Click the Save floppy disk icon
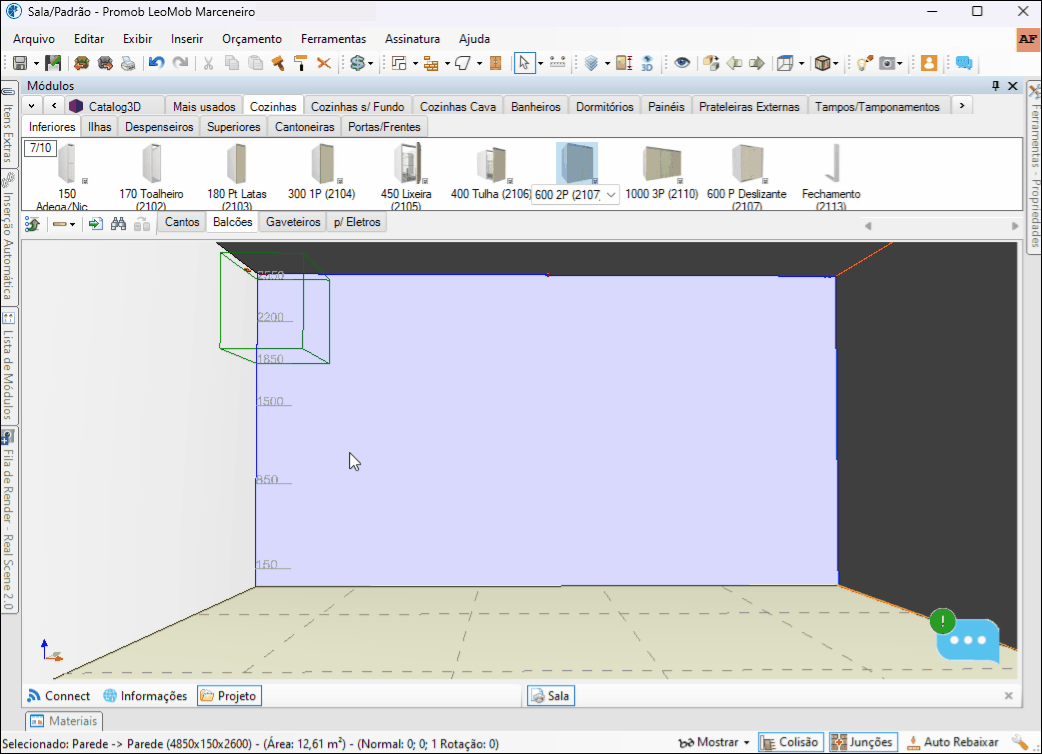The image size is (1042, 754). click(x=20, y=63)
